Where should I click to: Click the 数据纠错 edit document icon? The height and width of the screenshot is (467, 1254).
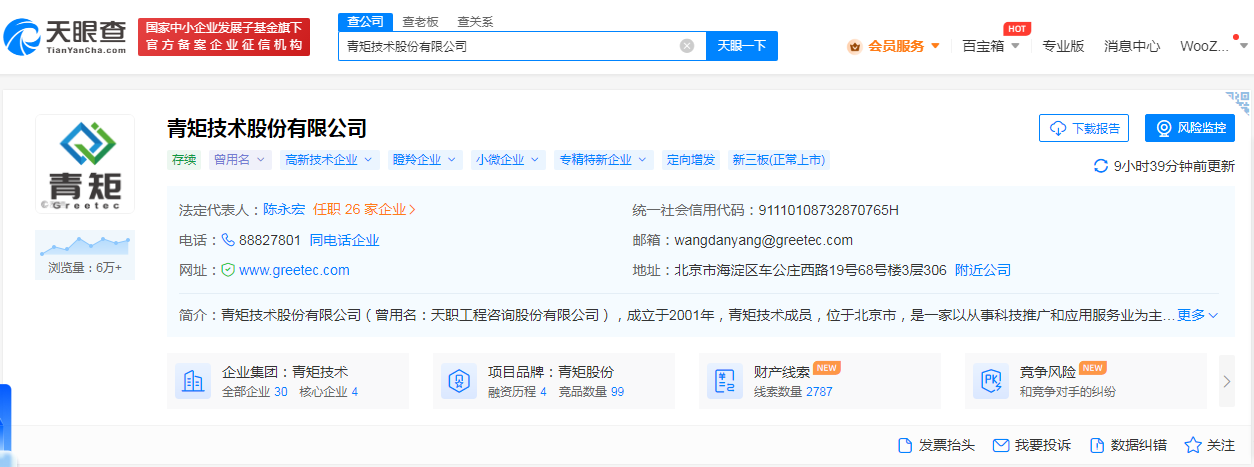[1096, 445]
